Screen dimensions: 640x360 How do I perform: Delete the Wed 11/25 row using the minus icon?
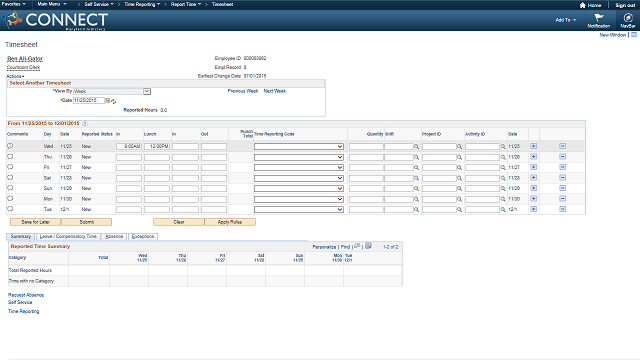(x=562, y=146)
